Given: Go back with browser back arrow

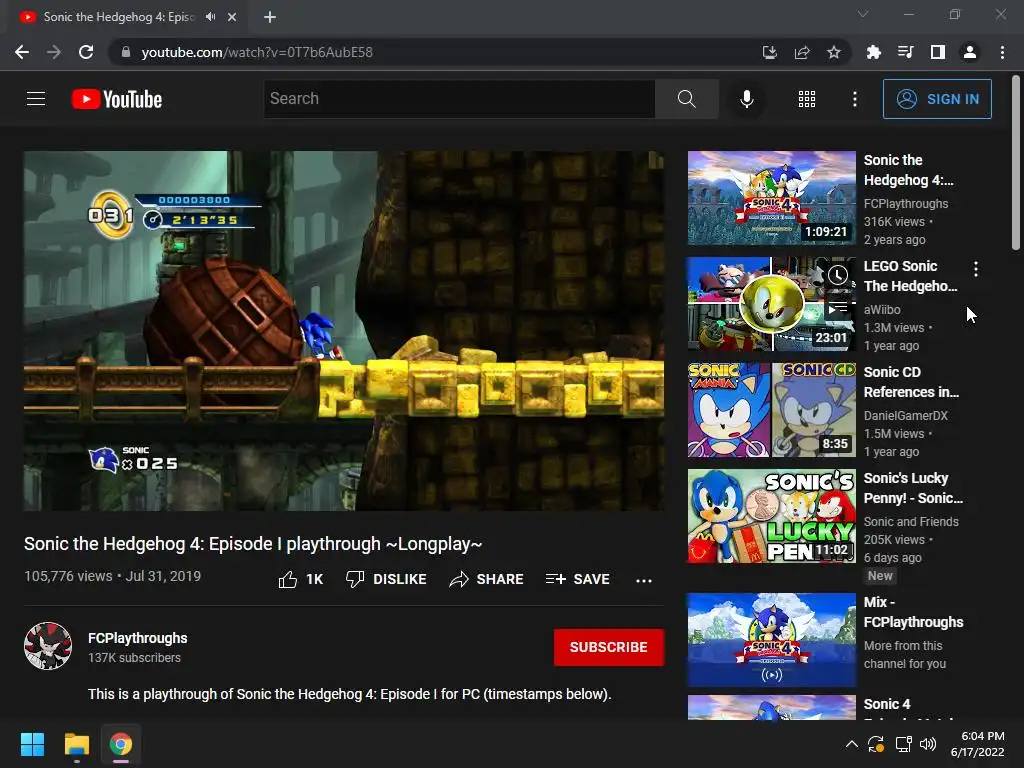Looking at the screenshot, I should pyautogui.click(x=22, y=52).
